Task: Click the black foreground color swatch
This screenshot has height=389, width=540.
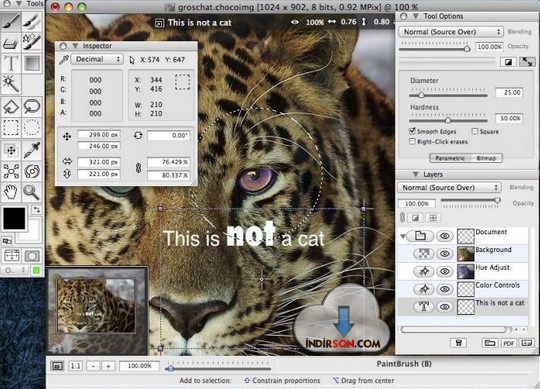Action: tap(14, 218)
